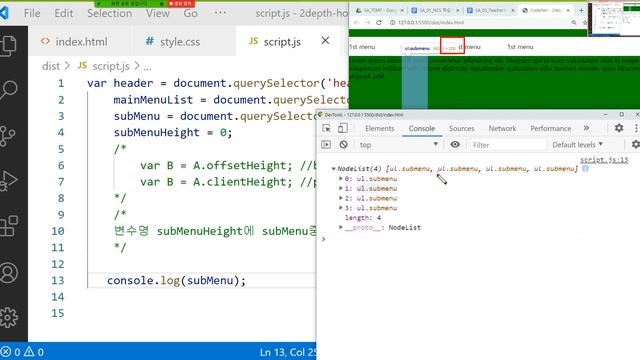Open the File menu
This screenshot has width=640, height=360.
click(x=32, y=13)
